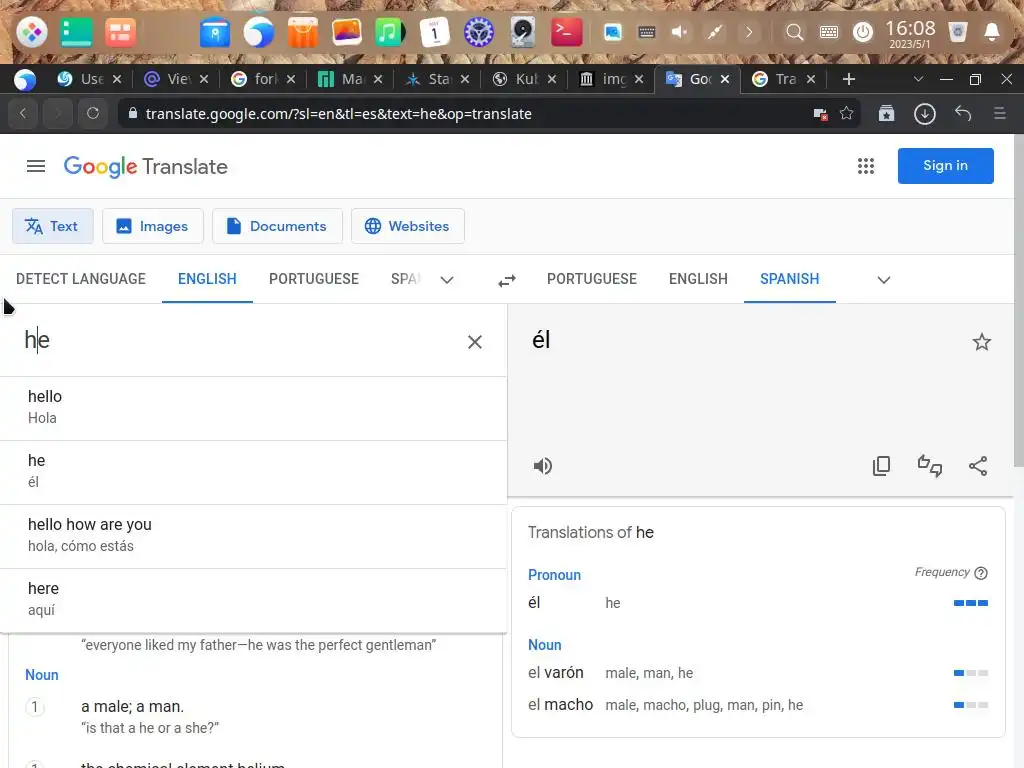Swap source and target languages

(507, 280)
